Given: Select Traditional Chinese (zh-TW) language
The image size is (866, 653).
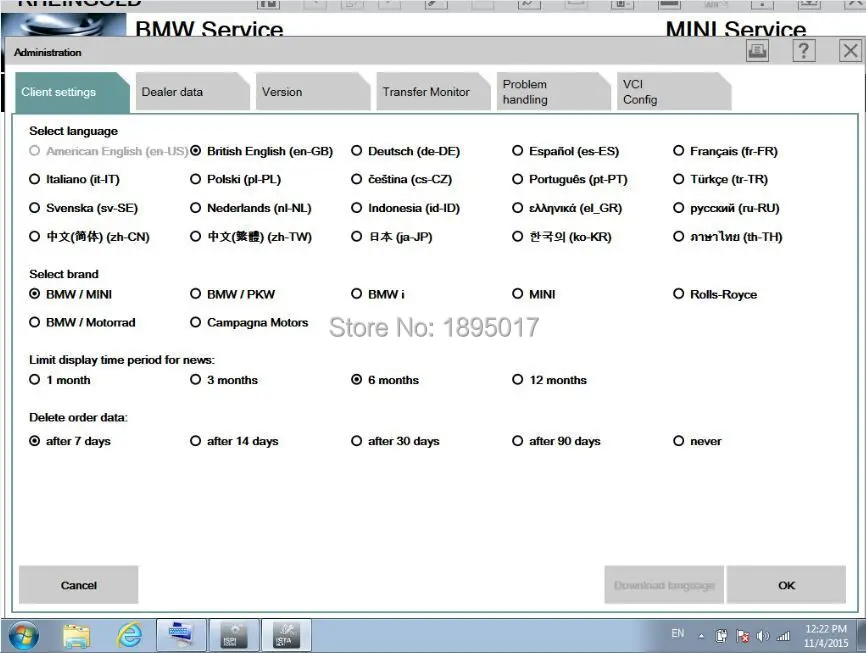Looking at the screenshot, I should (251, 236).
